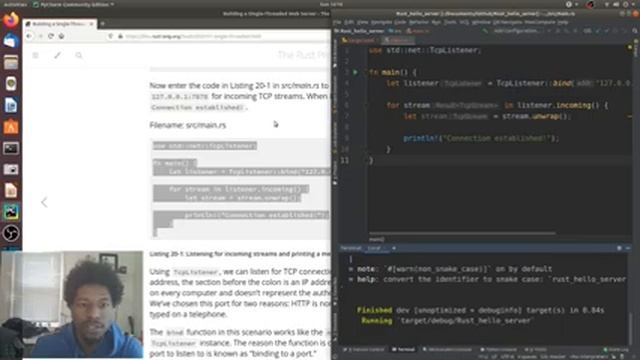The width and height of the screenshot is (640, 360).
Task: Open the Terminal app from the dock
Action: [11, 148]
